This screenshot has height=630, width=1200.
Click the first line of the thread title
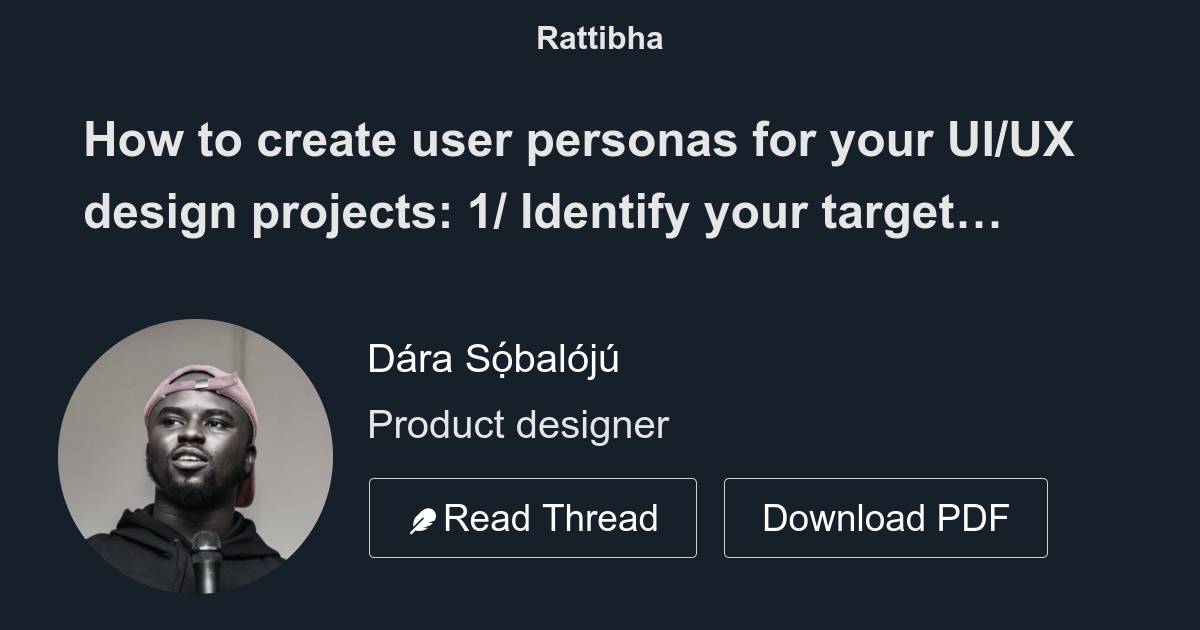580,140
